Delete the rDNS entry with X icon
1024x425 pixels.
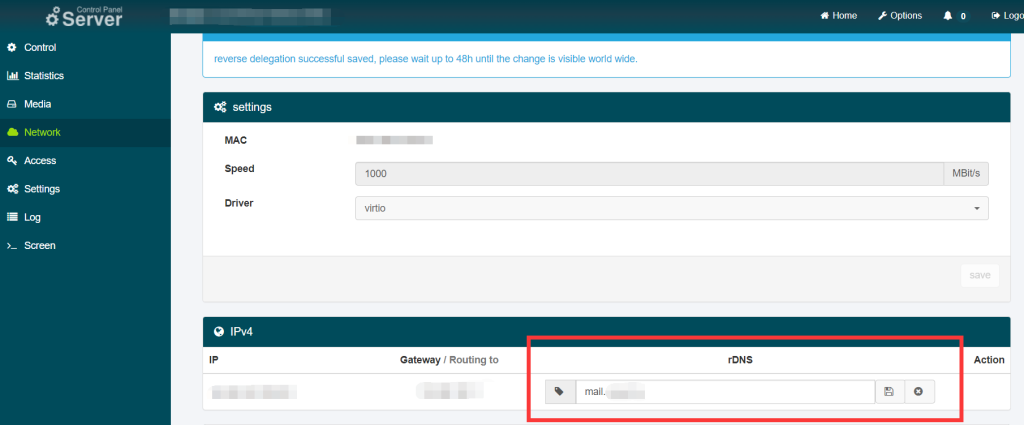[x=920, y=392]
